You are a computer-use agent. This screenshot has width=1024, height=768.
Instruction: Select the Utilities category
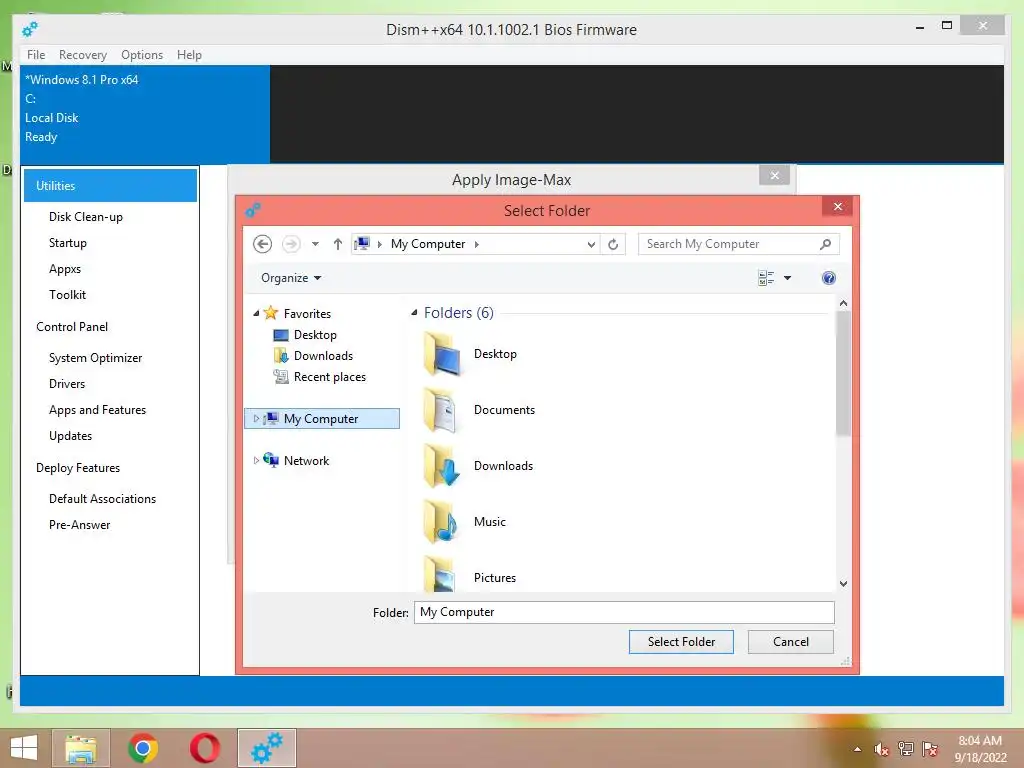(x=110, y=185)
